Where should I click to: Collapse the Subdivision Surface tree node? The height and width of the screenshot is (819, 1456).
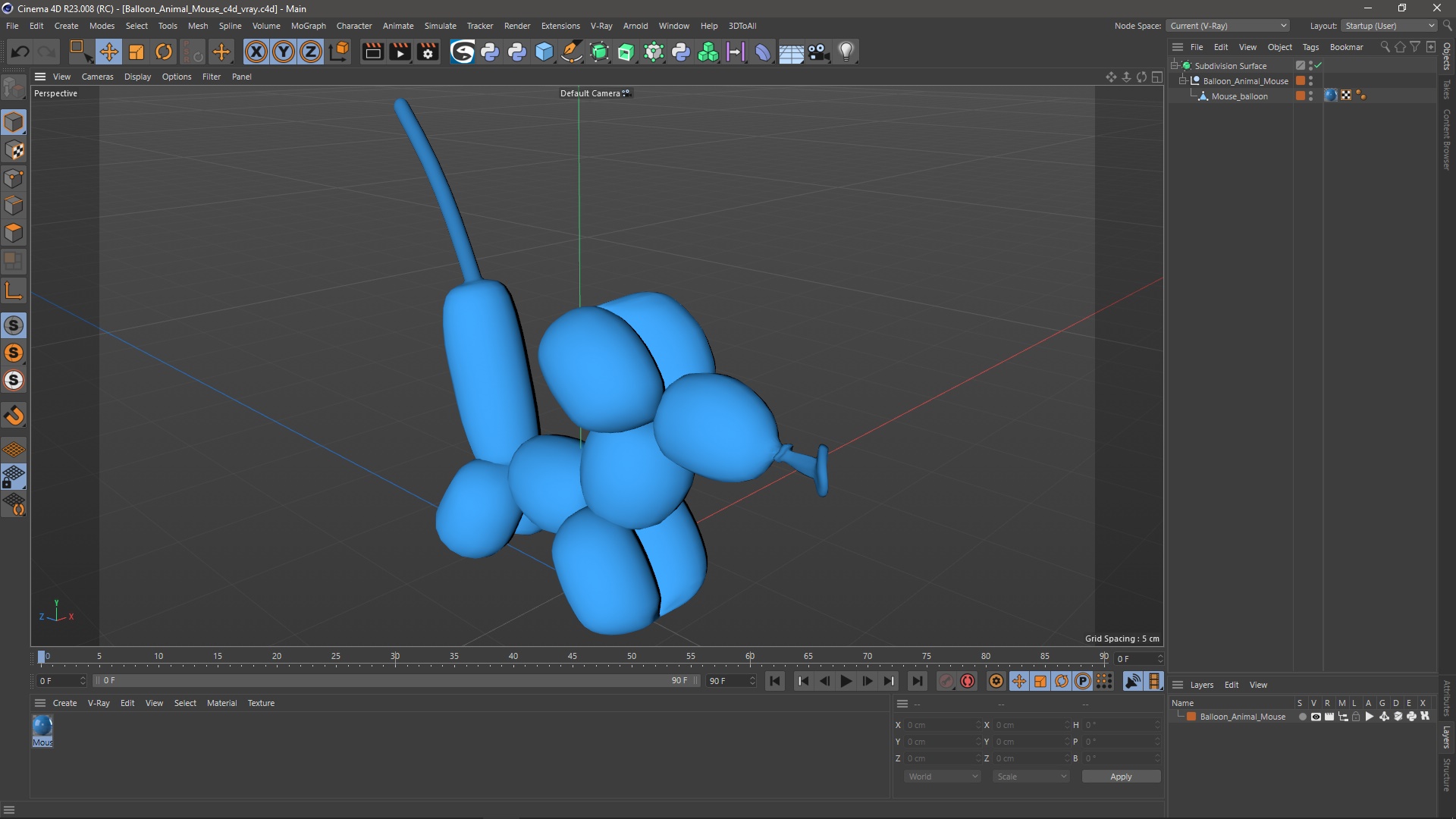click(x=1175, y=65)
